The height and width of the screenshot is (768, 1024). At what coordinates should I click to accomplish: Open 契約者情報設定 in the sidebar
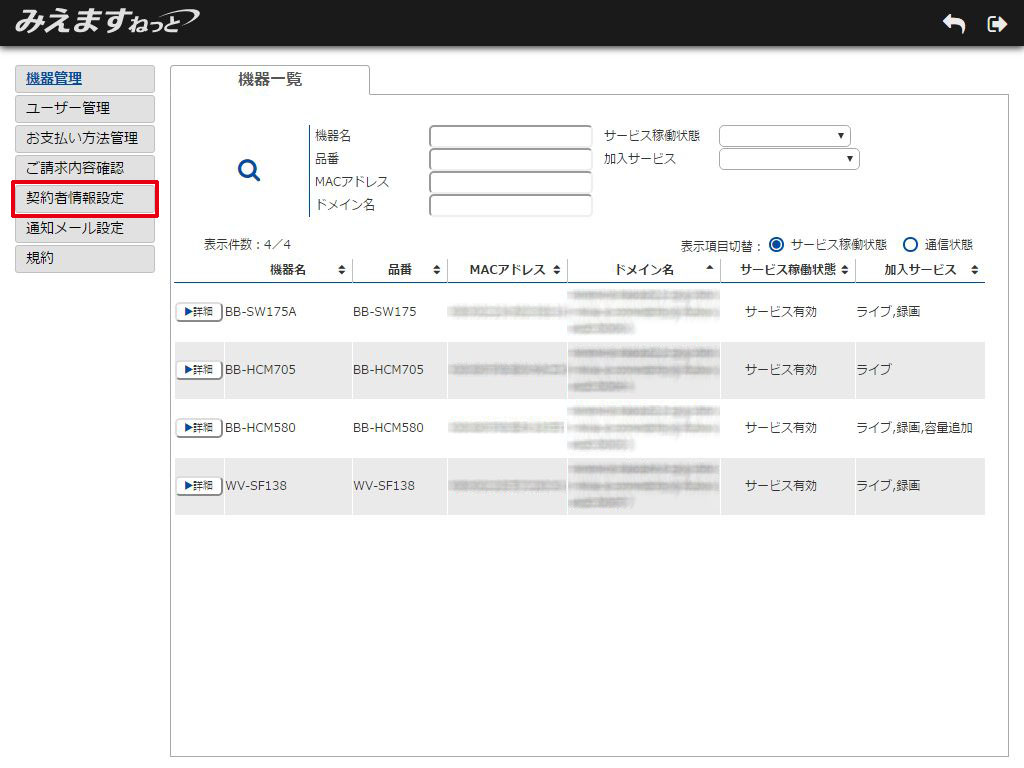[85, 198]
